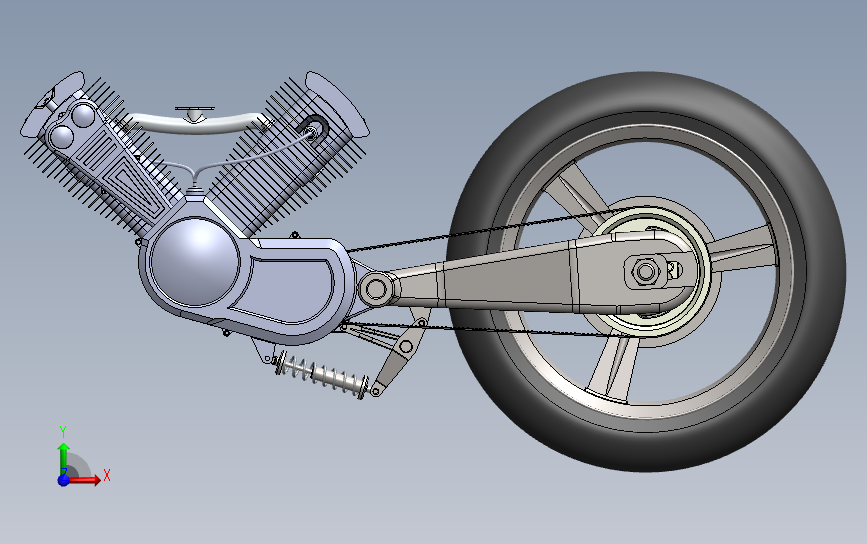This screenshot has height=544, width=867.
Task: Select the round crankcase cover dome
Action: coord(195,261)
